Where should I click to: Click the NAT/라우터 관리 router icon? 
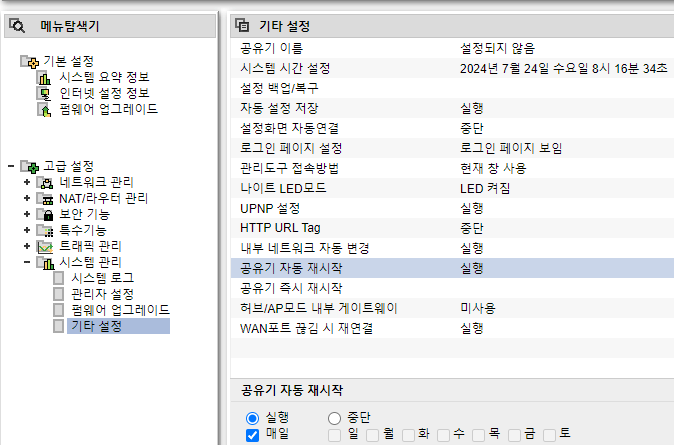click(x=45, y=199)
